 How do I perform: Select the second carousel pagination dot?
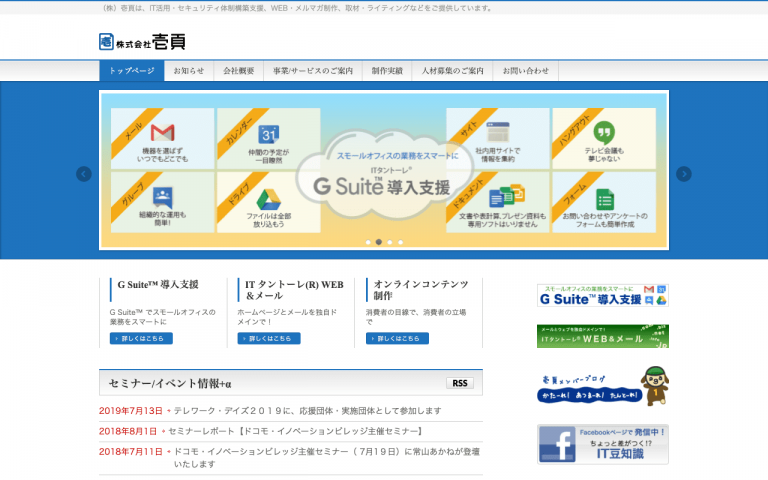(379, 242)
